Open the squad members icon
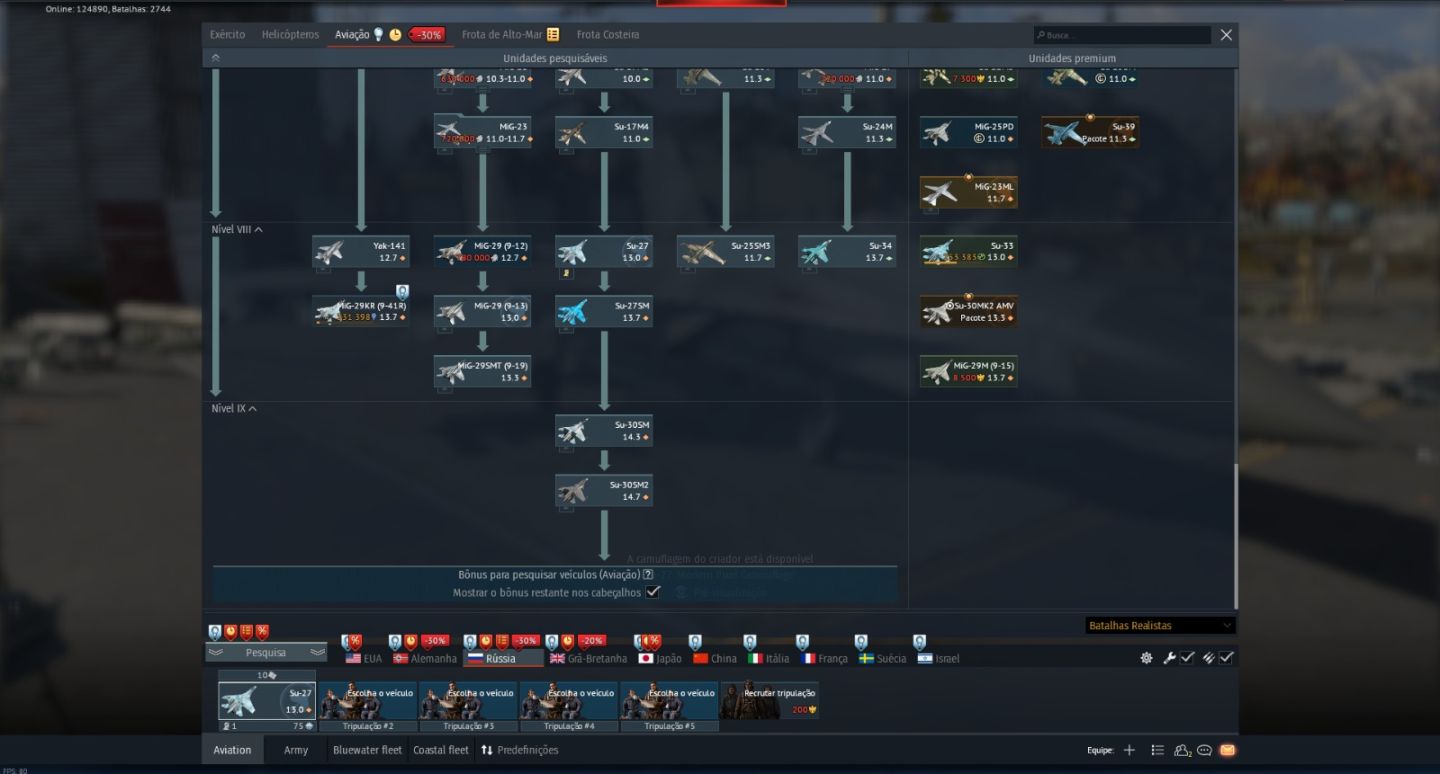 pyautogui.click(x=1183, y=750)
